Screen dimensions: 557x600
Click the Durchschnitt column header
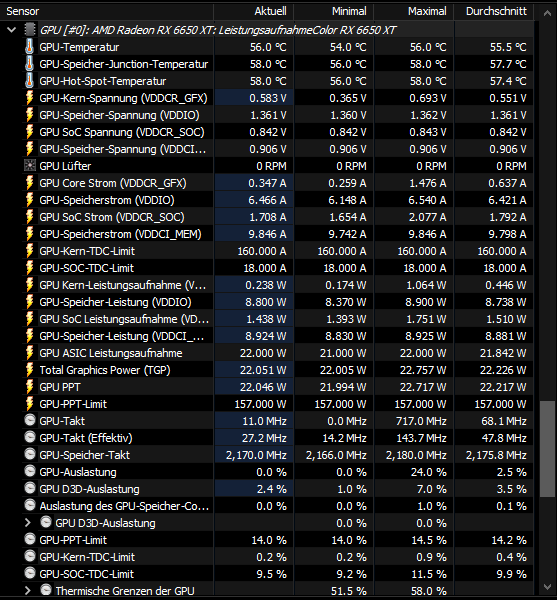(493, 11)
